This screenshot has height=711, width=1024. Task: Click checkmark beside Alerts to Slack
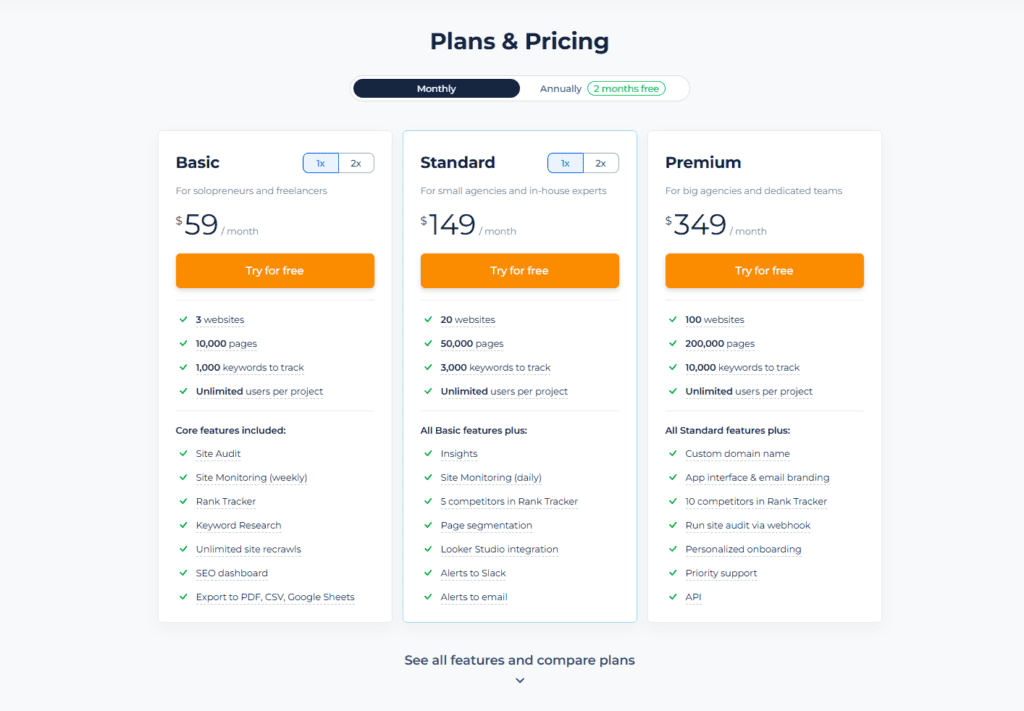[x=428, y=573]
